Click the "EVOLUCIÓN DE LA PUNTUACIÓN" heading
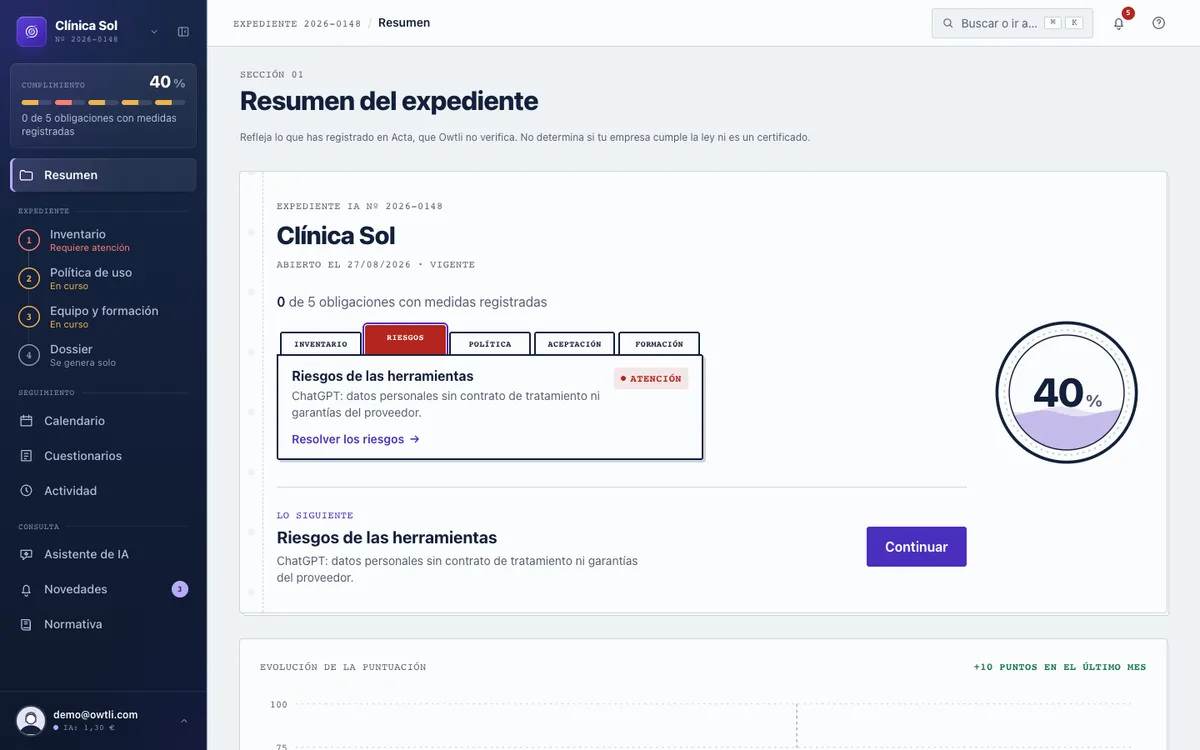 [343, 667]
